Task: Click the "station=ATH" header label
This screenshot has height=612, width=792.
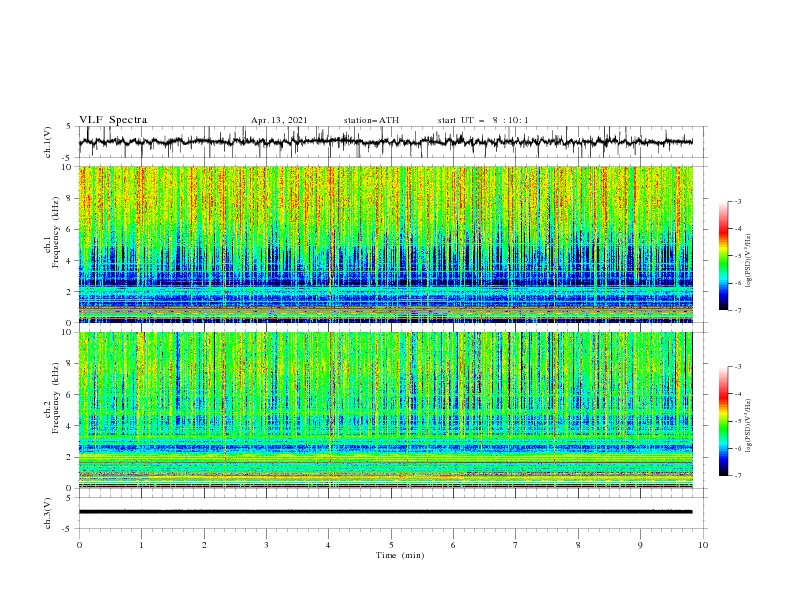Action: pos(371,120)
